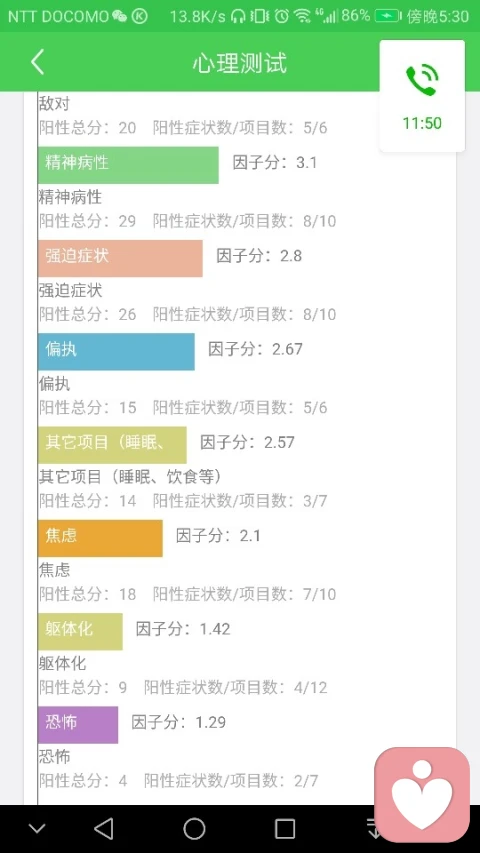Select the orange 焦虑 bar

click(100, 538)
